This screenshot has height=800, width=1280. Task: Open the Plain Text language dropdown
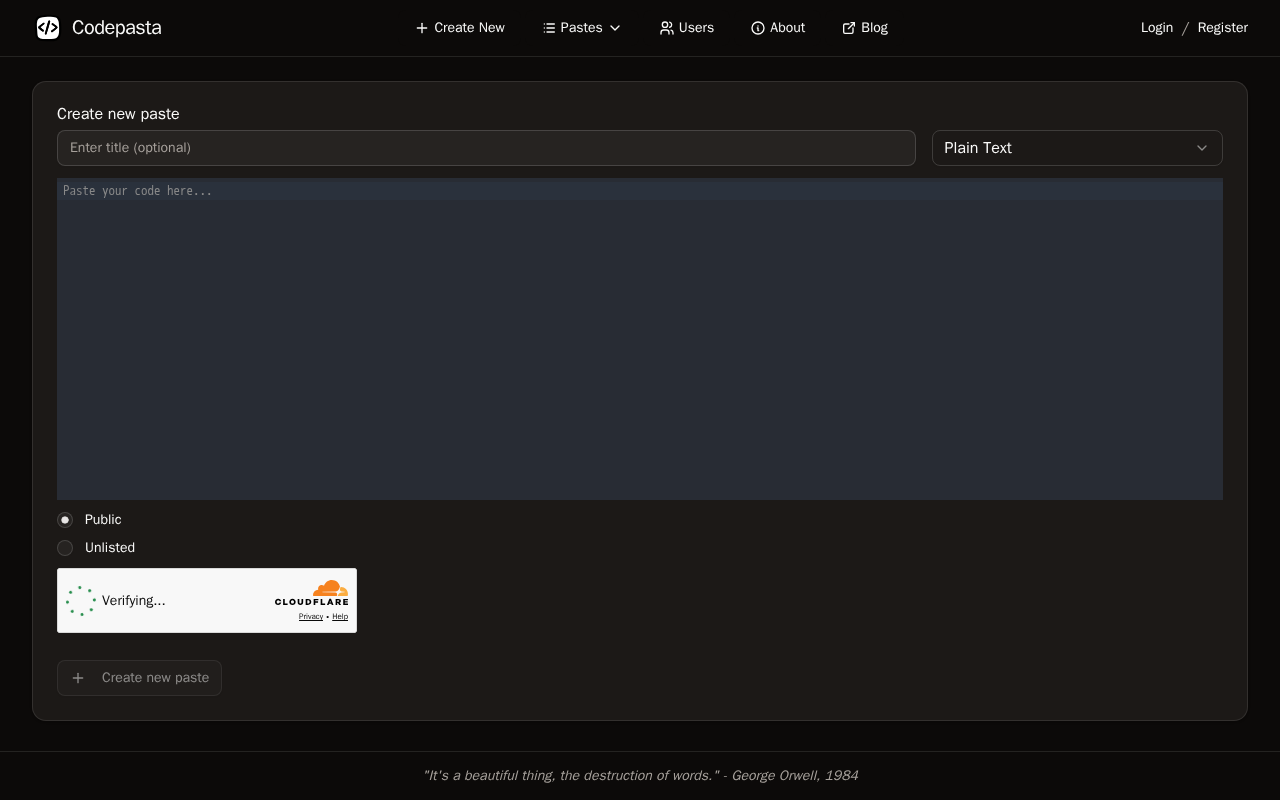tap(1077, 148)
